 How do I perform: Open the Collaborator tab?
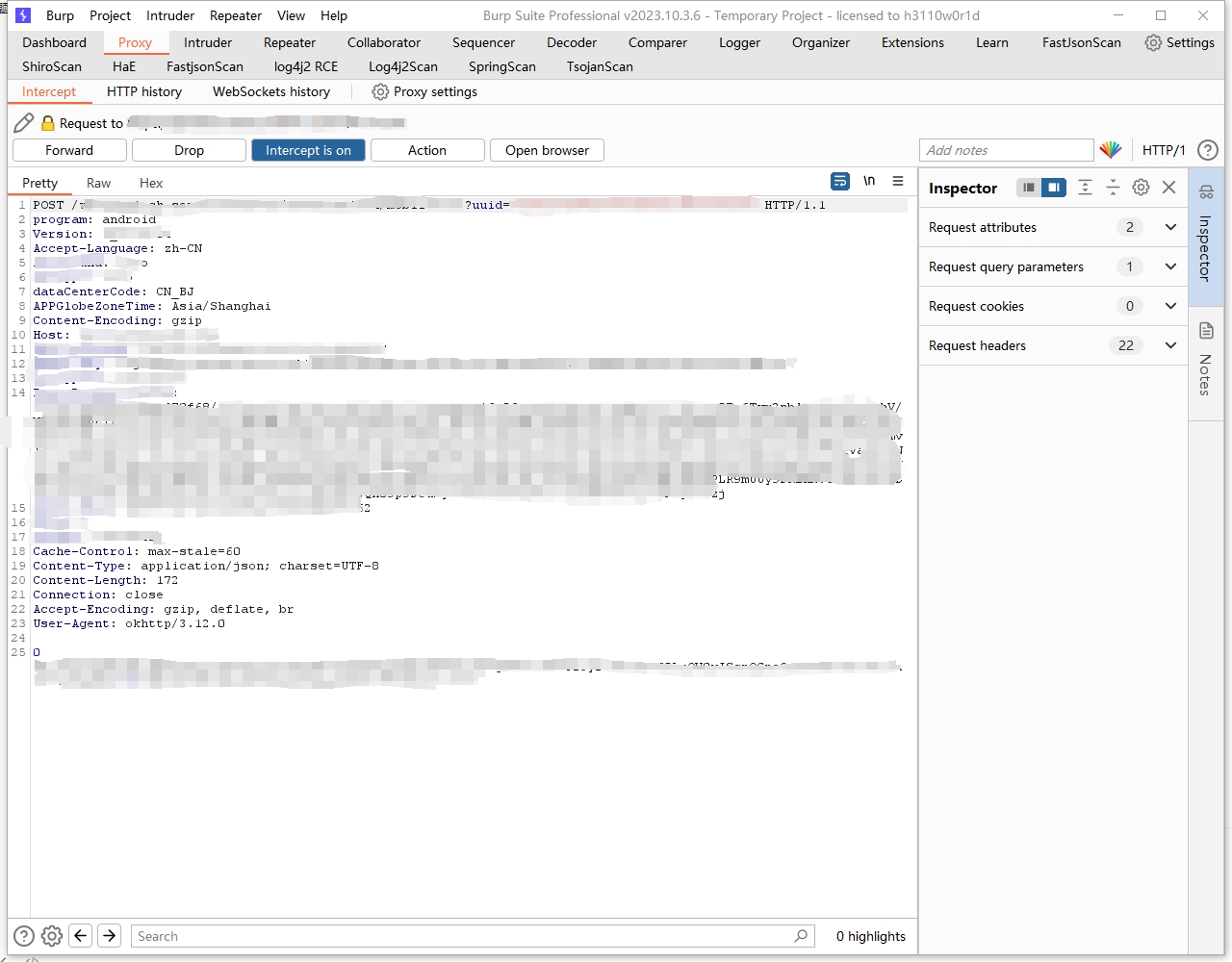coord(384,42)
